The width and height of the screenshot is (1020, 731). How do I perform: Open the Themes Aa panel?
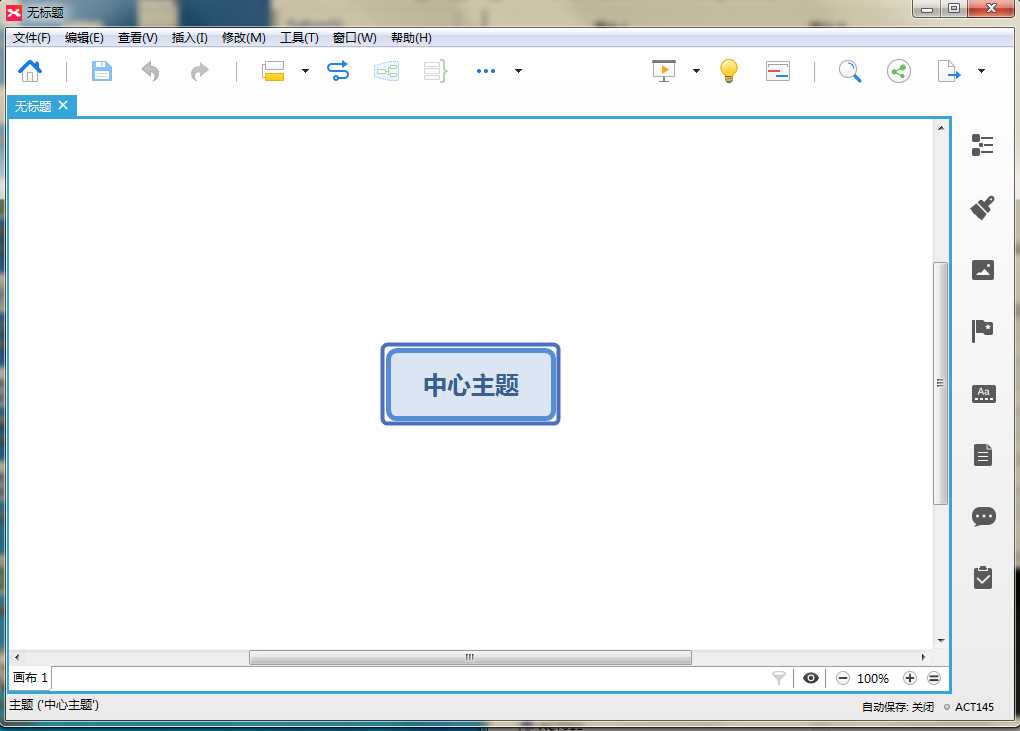tap(983, 393)
